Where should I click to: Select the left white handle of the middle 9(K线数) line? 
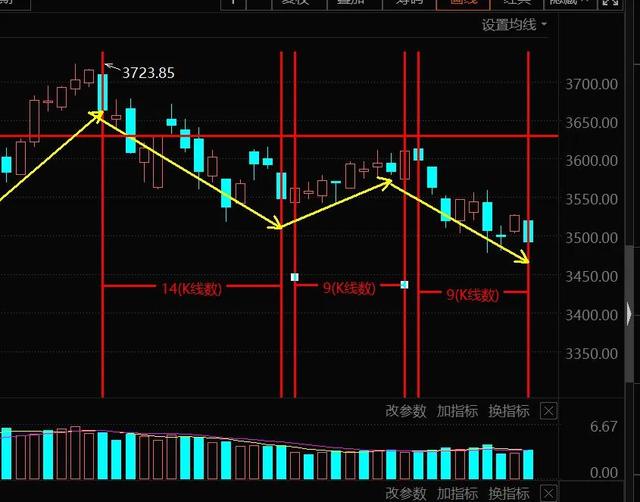click(295, 278)
